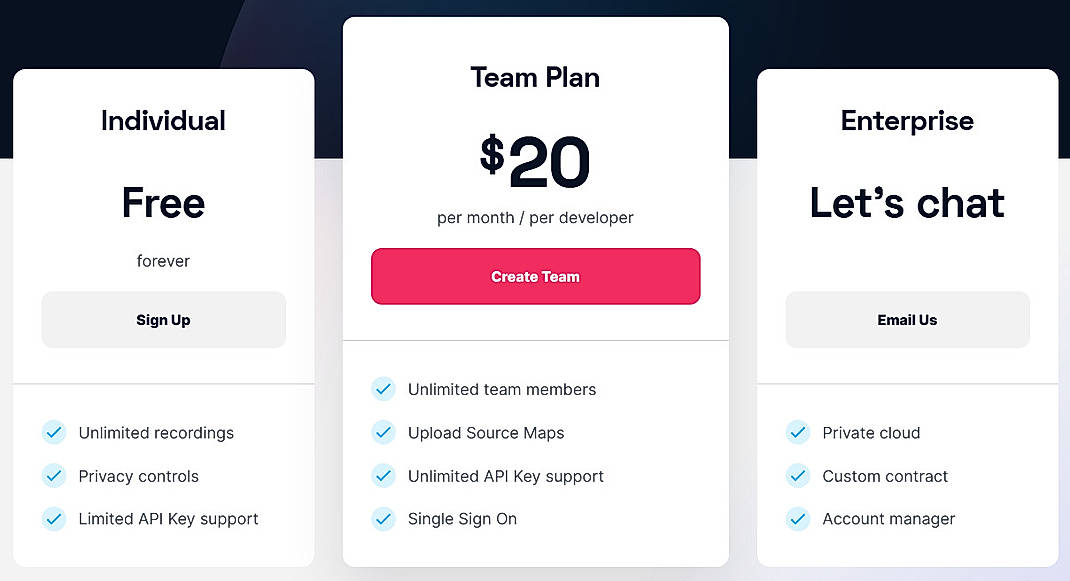Image resolution: width=1070 pixels, height=581 pixels.
Task: Select the Team Plan heading
Action: point(535,77)
